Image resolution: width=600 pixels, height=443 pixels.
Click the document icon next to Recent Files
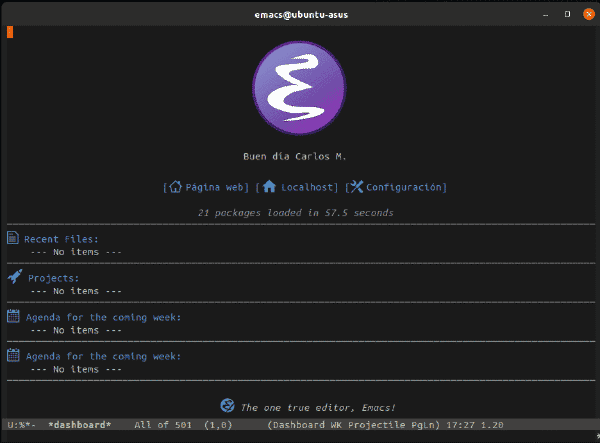(13, 238)
